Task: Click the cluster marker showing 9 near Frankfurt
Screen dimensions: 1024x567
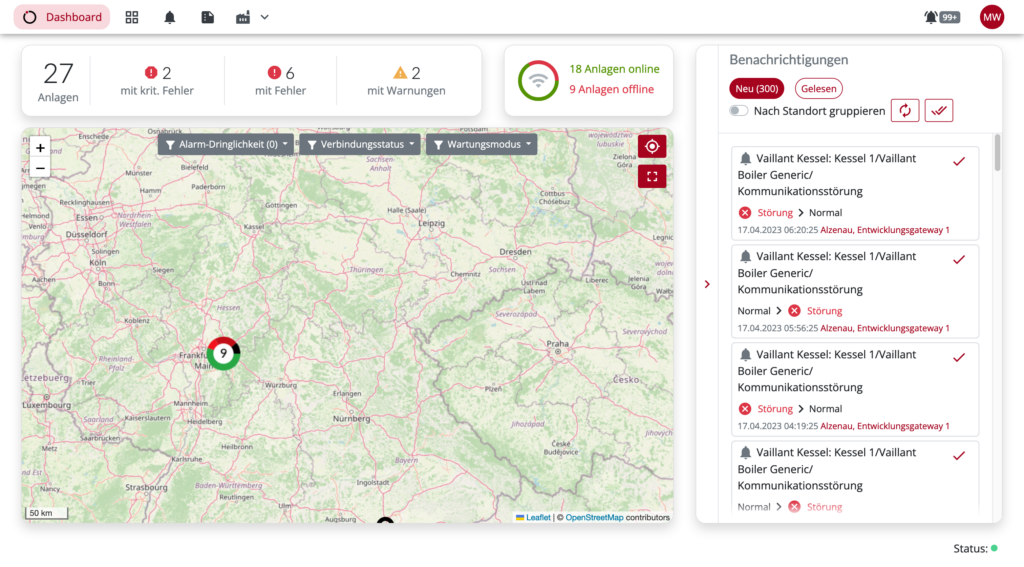Action: [223, 353]
